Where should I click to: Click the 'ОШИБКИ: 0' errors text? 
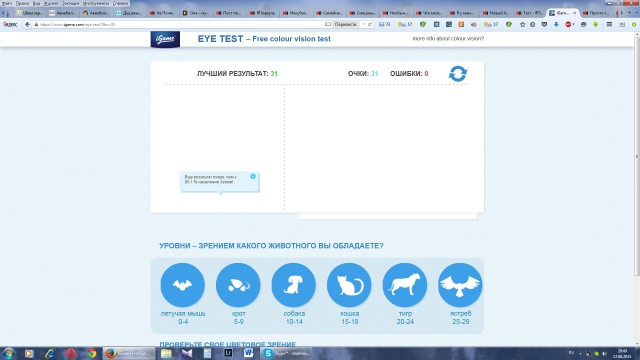(409, 74)
